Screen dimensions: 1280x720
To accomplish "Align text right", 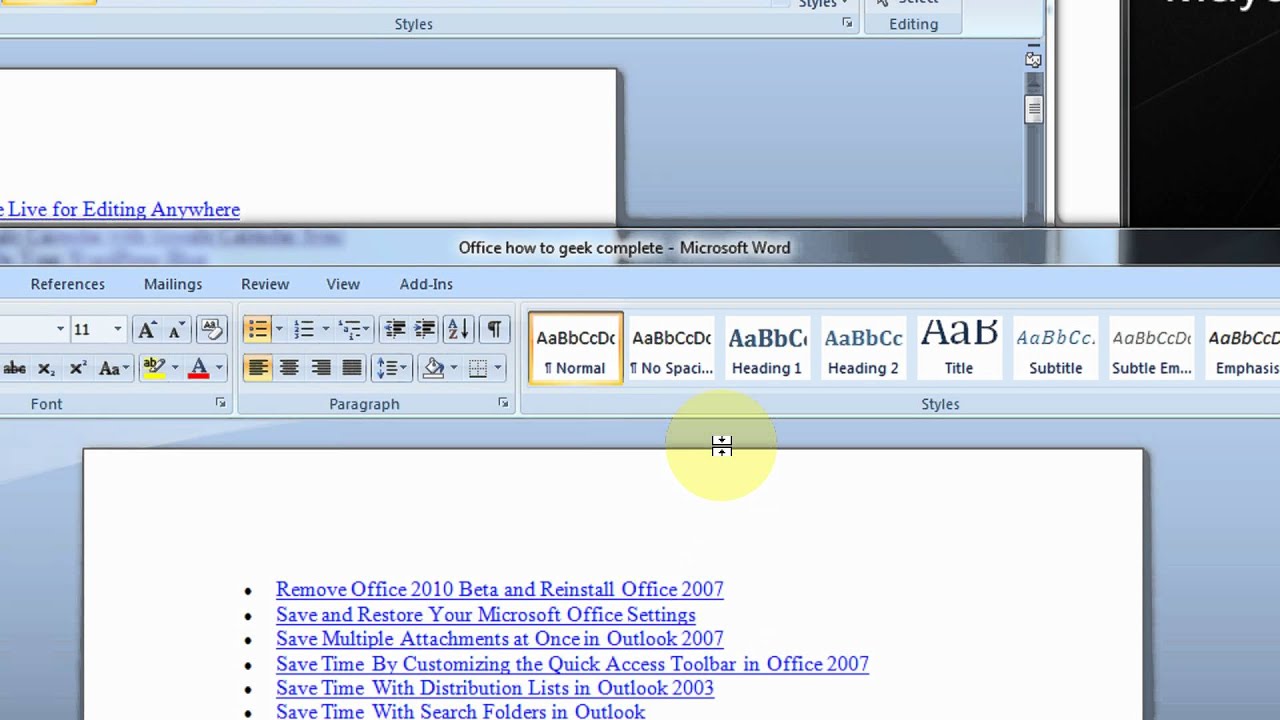I will click(320, 368).
